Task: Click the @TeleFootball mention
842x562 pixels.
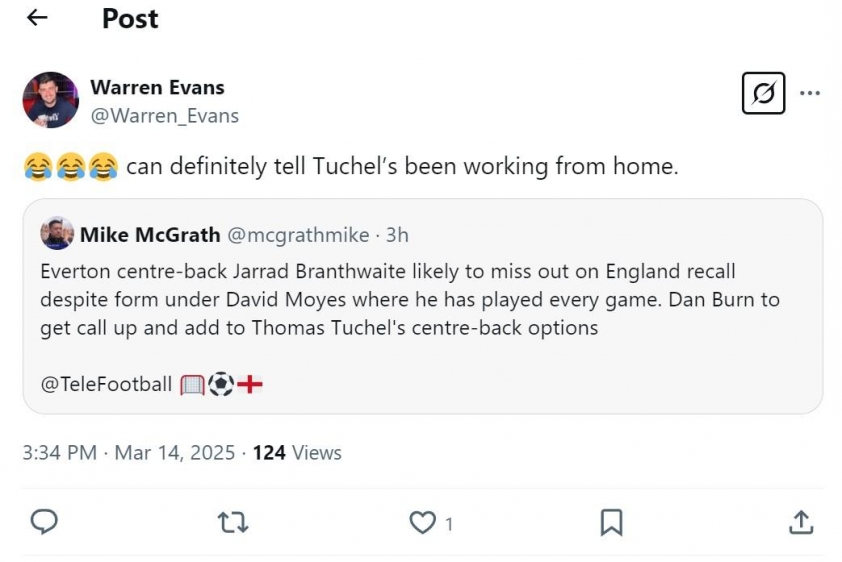Action: (x=106, y=384)
